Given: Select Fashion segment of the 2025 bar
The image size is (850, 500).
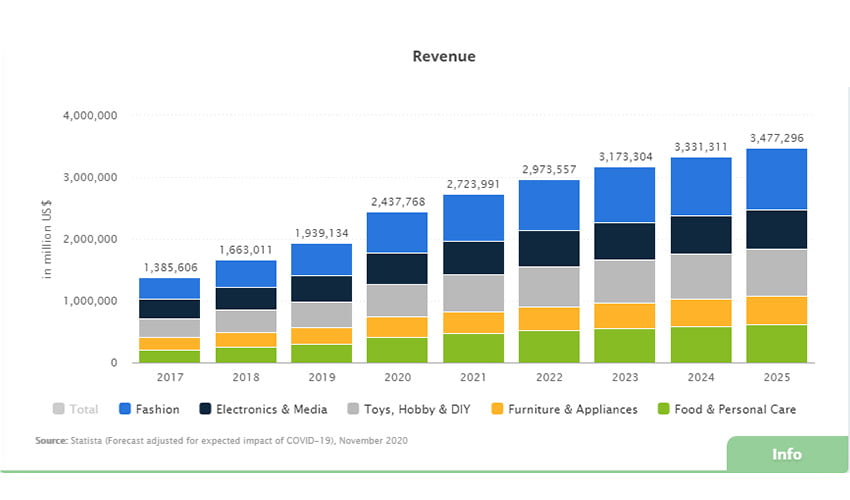Looking at the screenshot, I should click(x=776, y=179).
